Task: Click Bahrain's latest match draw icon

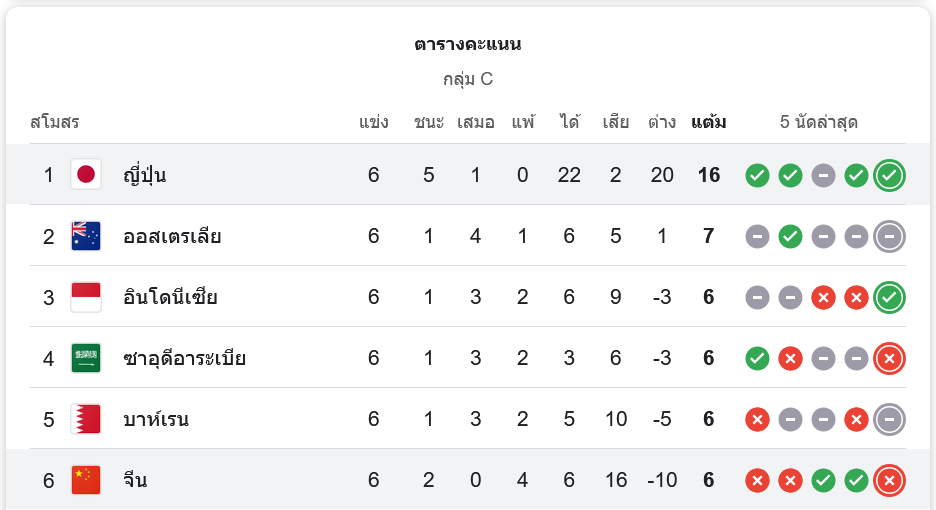Action: pos(889,419)
